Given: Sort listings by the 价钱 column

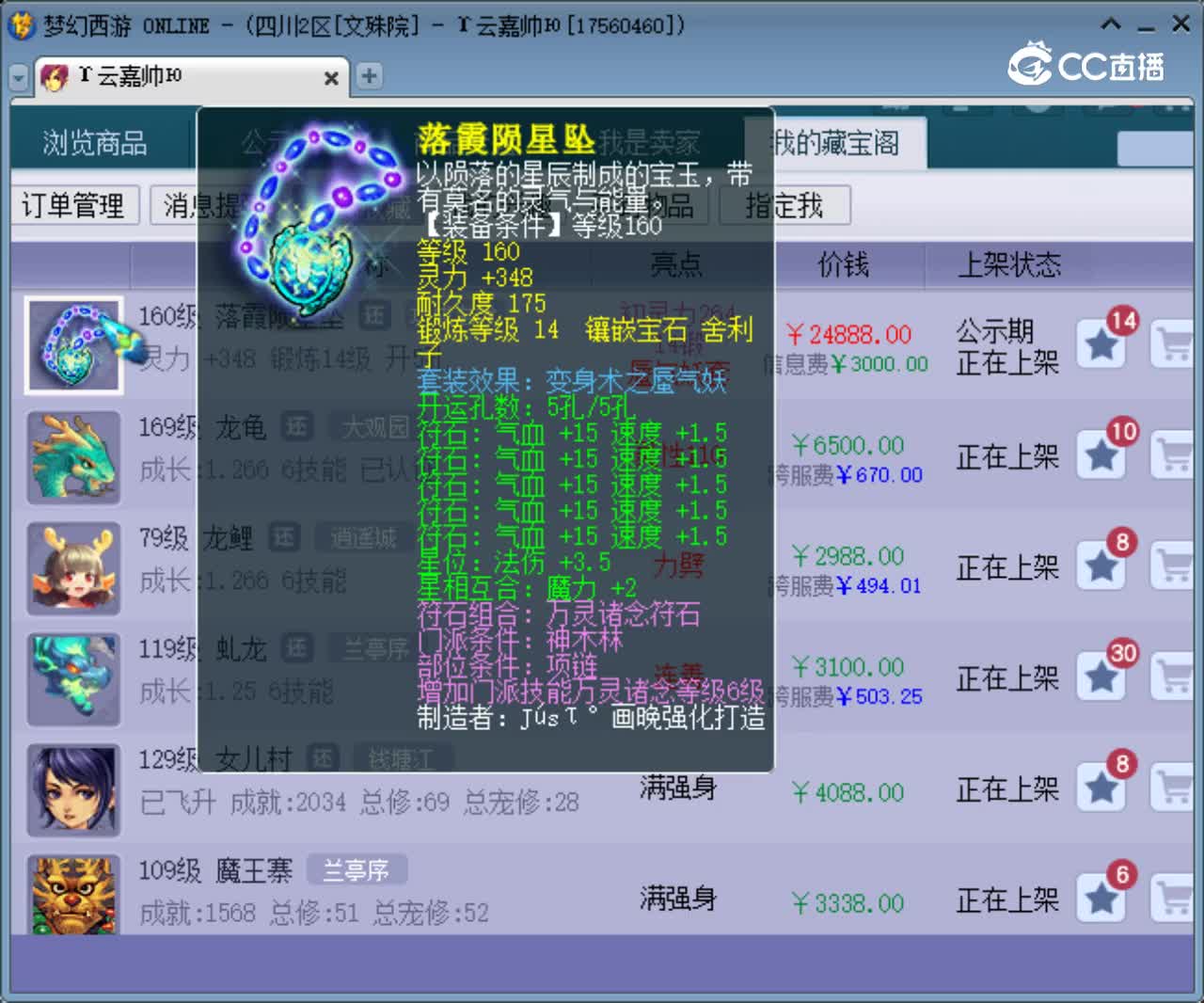Looking at the screenshot, I should pyautogui.click(x=843, y=265).
